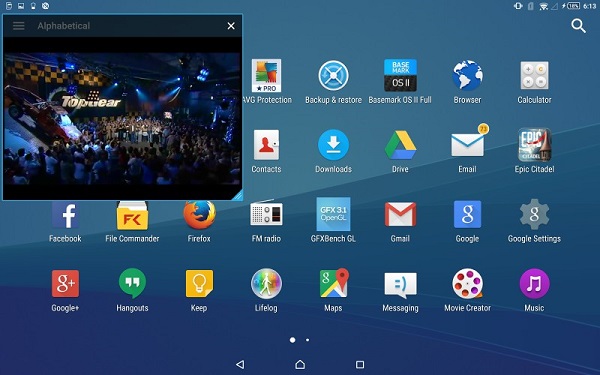This screenshot has width=600, height=375.
Task: Tap the Home navigation button
Action: 300,364
